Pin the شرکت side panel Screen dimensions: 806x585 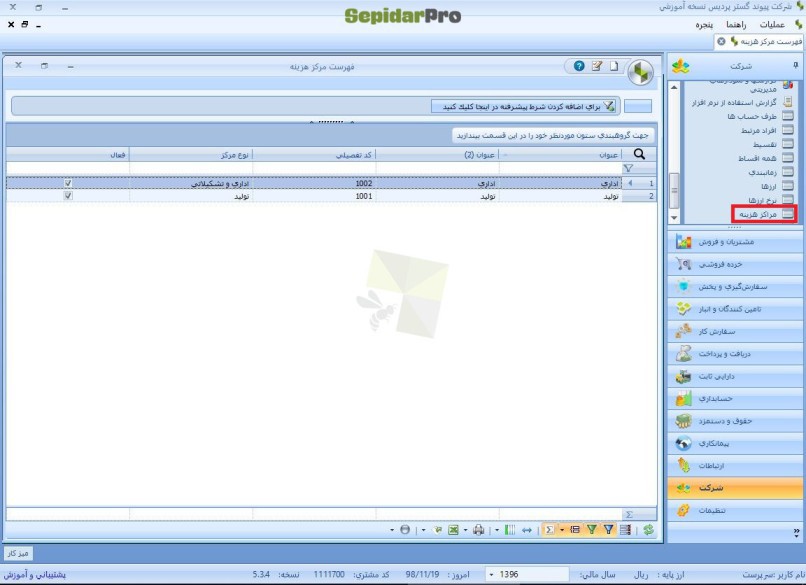tap(795, 65)
